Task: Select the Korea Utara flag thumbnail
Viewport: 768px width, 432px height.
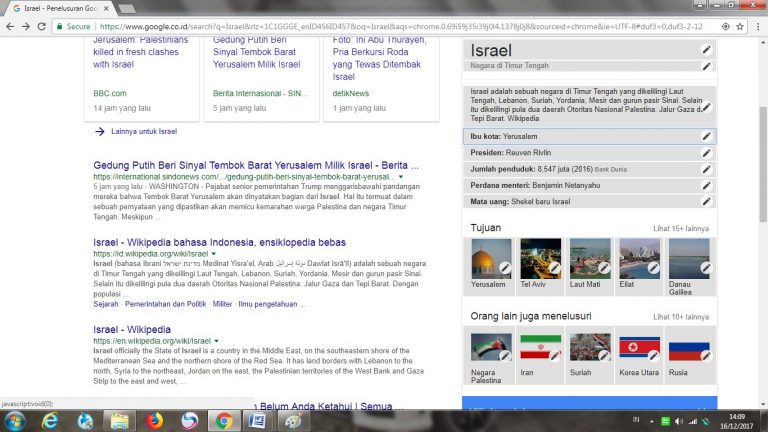Action: [x=639, y=348]
